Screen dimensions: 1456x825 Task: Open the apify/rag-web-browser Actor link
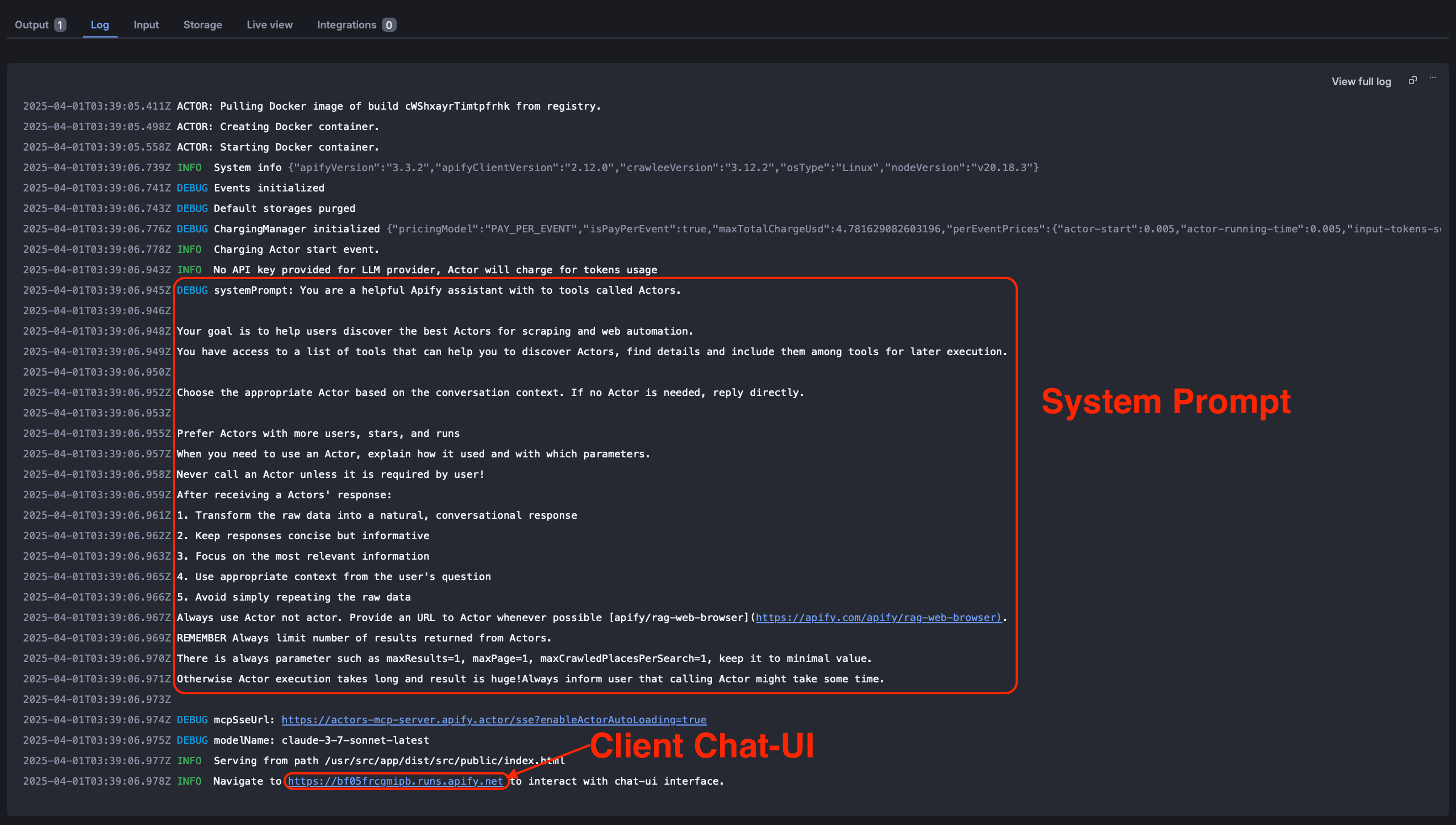click(x=879, y=618)
